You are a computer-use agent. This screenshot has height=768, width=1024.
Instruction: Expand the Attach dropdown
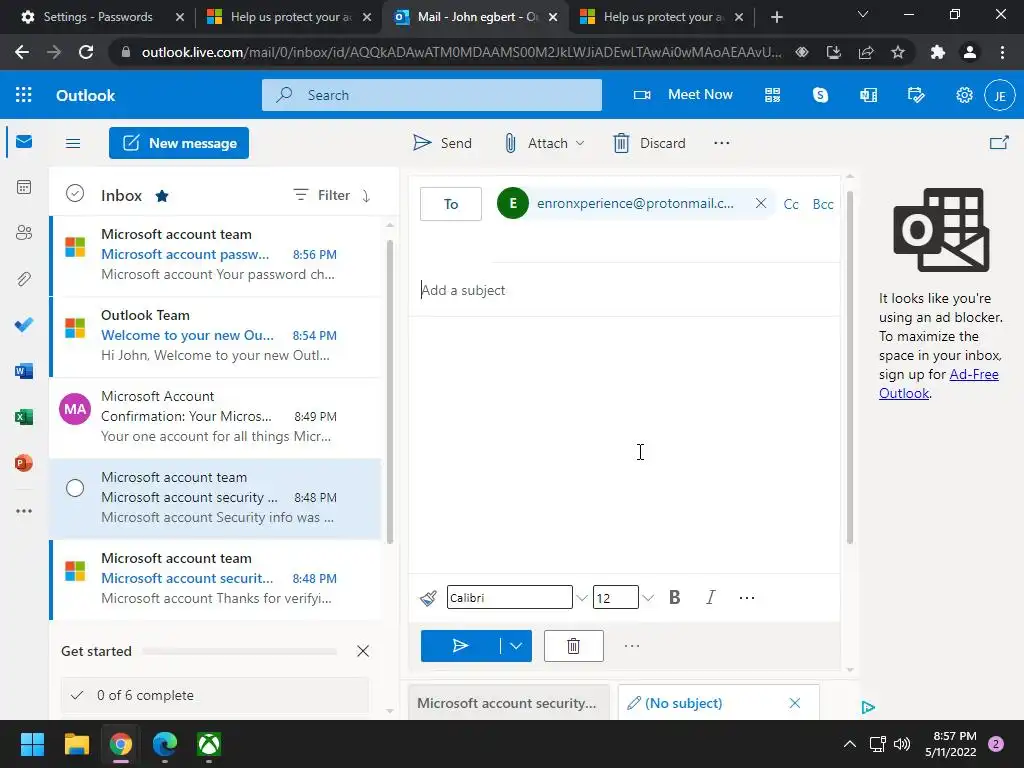pos(580,143)
